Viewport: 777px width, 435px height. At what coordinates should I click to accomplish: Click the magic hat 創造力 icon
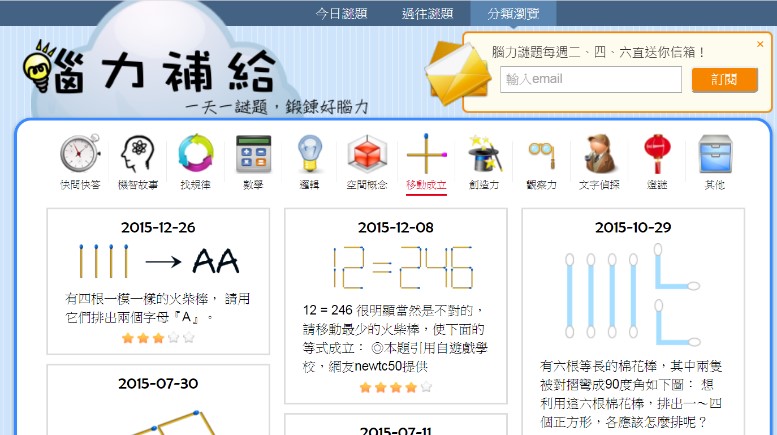pyautogui.click(x=484, y=156)
